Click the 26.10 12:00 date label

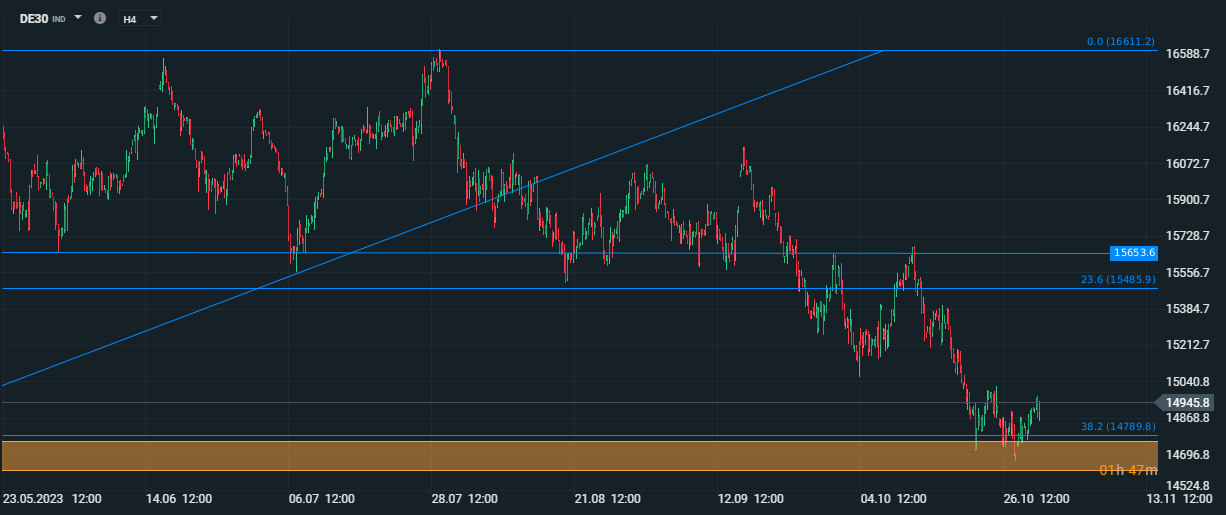pos(1038,498)
